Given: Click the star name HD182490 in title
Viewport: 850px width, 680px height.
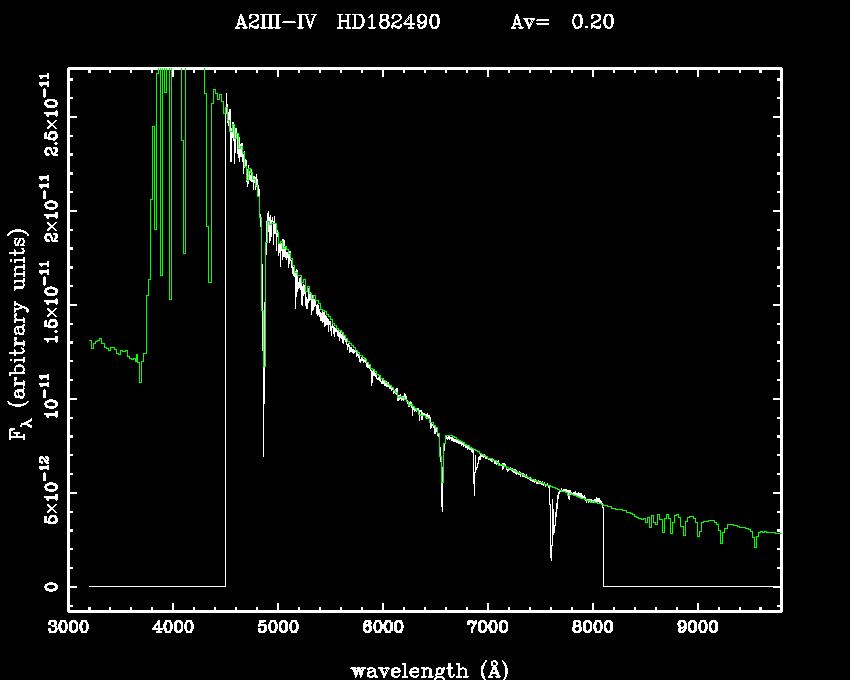Looking at the screenshot, I should pyautogui.click(x=388, y=22).
